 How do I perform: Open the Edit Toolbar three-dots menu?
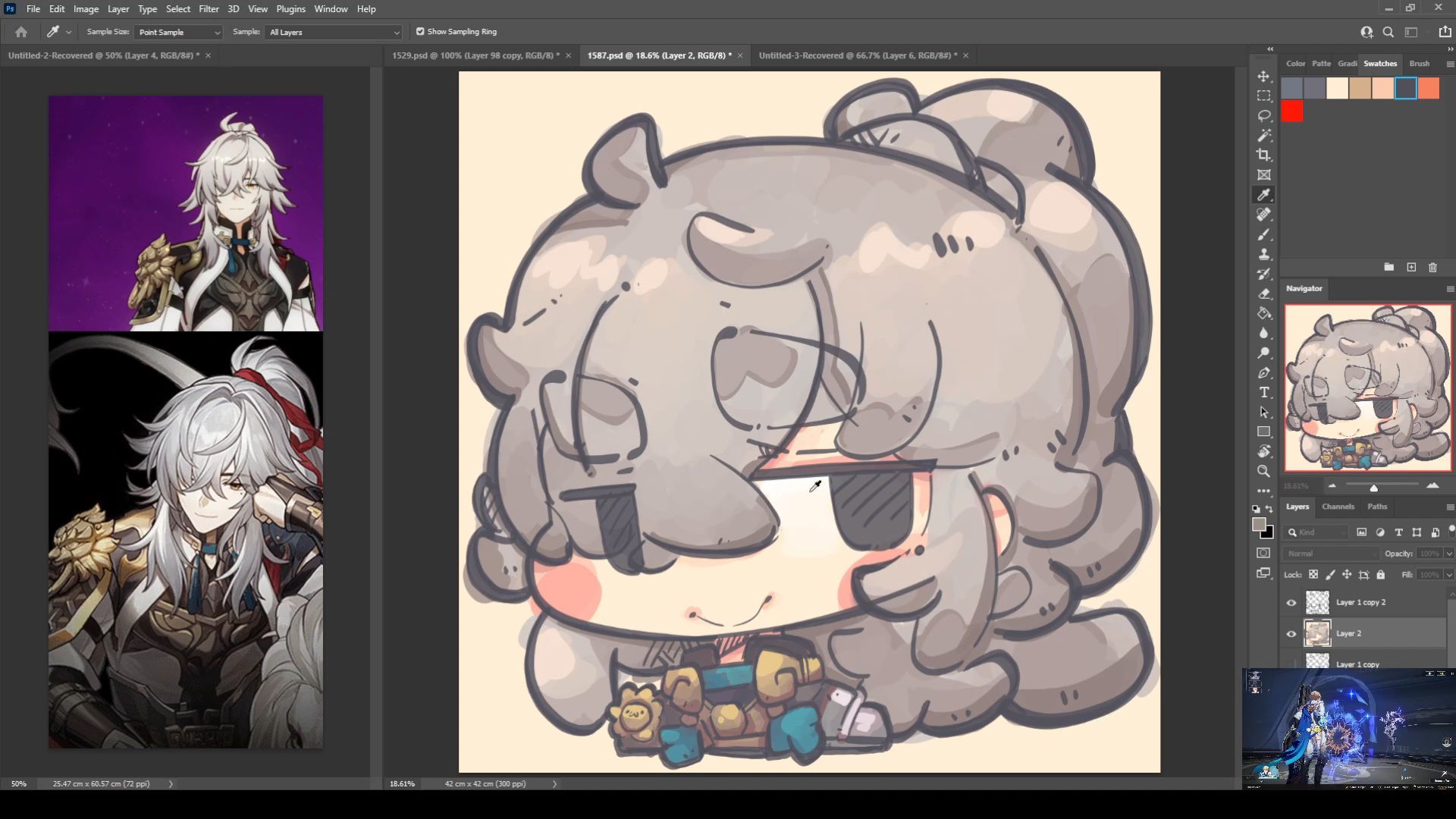point(1263,491)
